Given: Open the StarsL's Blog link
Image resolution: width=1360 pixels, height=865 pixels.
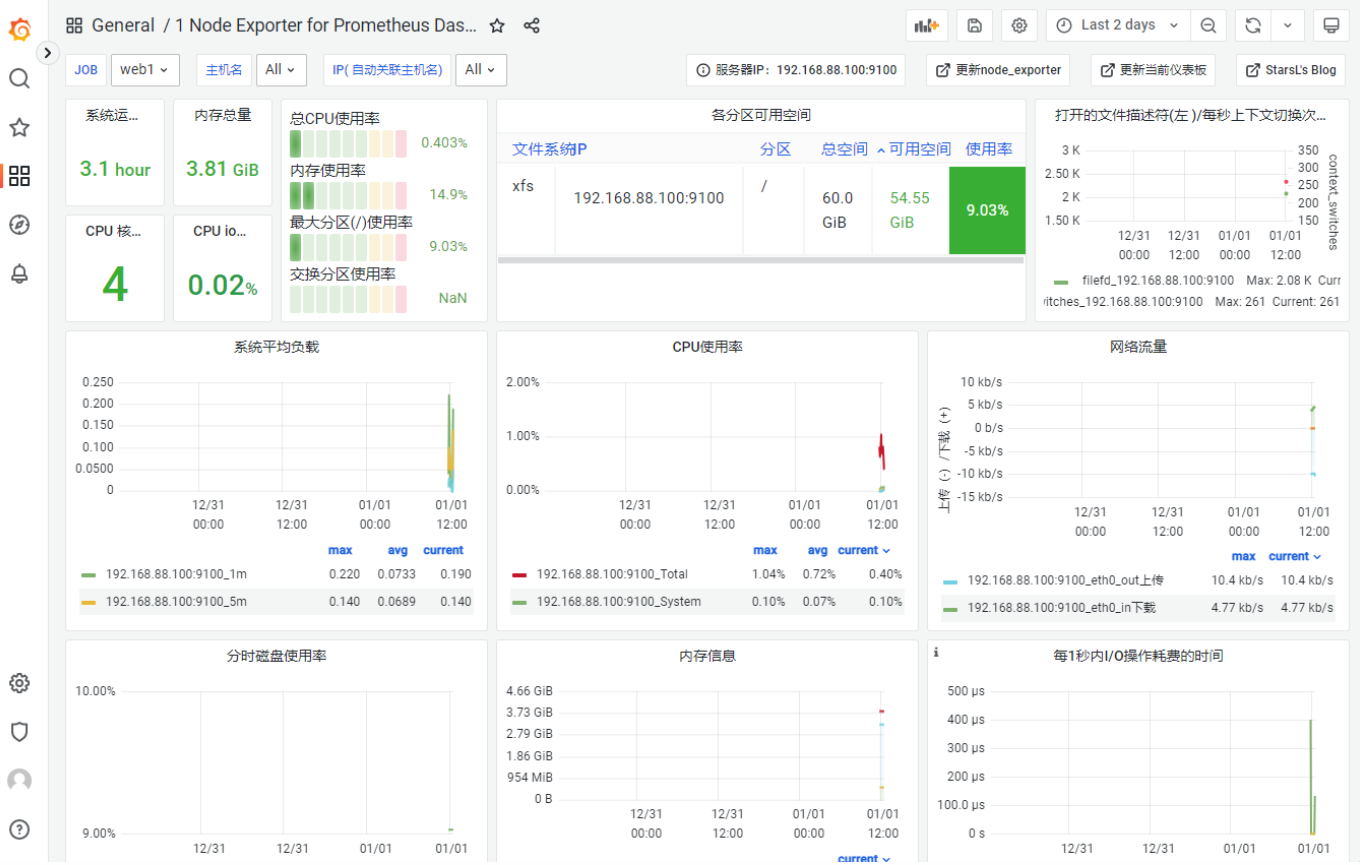Looking at the screenshot, I should coord(1291,70).
